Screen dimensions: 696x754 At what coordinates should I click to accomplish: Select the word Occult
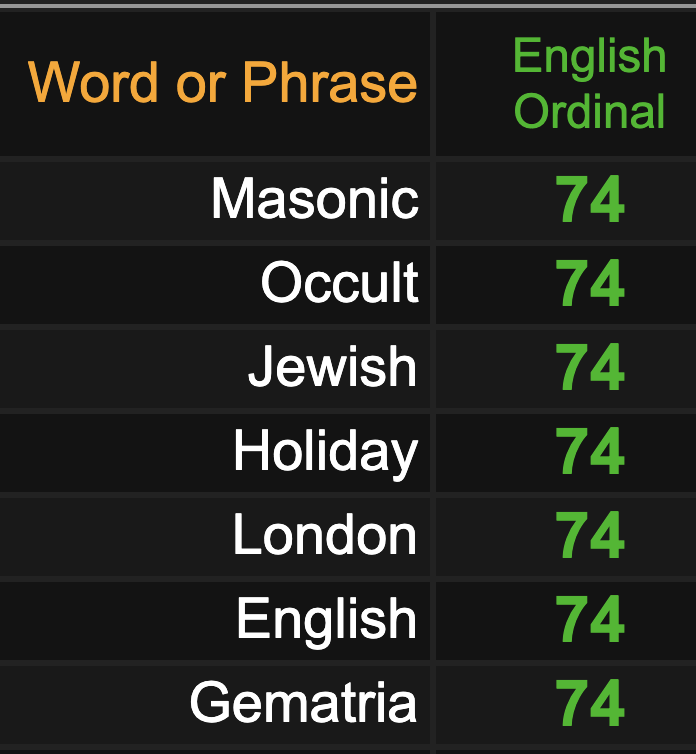340,282
